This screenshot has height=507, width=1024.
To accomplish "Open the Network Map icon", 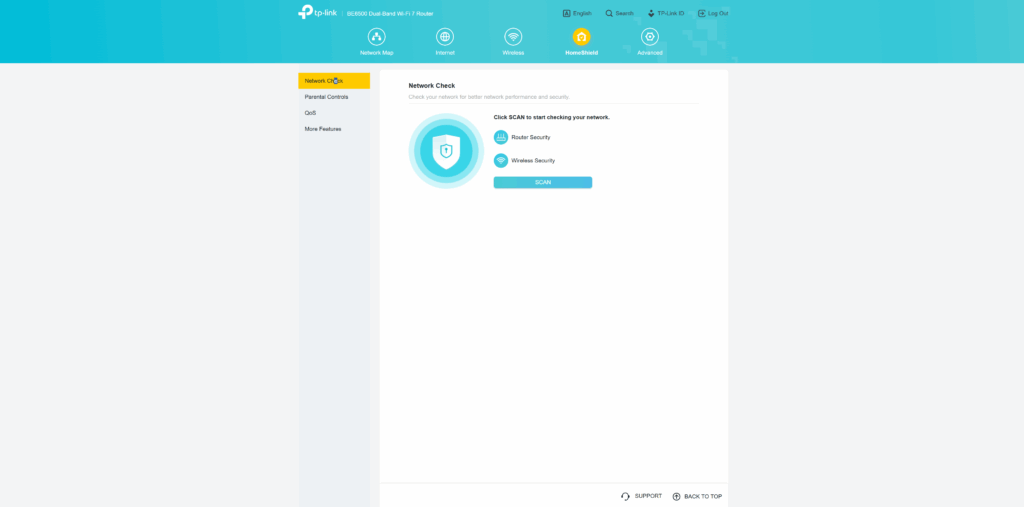I will point(377,37).
